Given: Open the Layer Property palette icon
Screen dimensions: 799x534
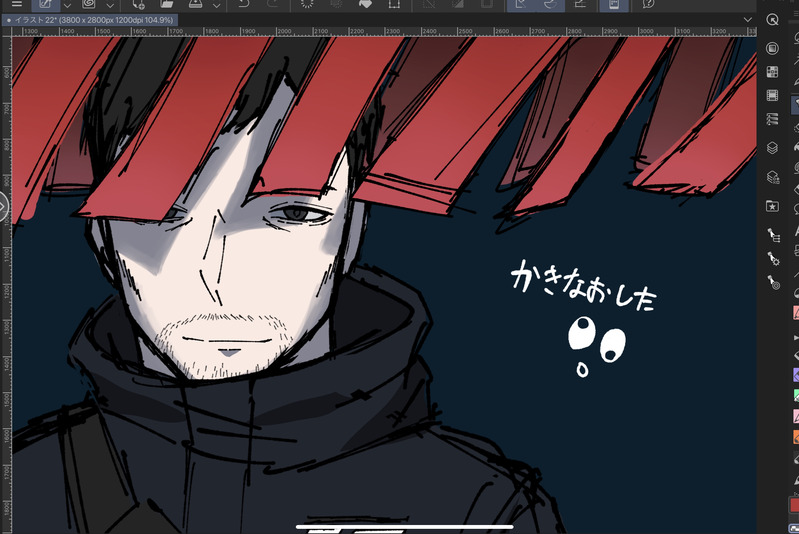Looking at the screenshot, I should (773, 119).
